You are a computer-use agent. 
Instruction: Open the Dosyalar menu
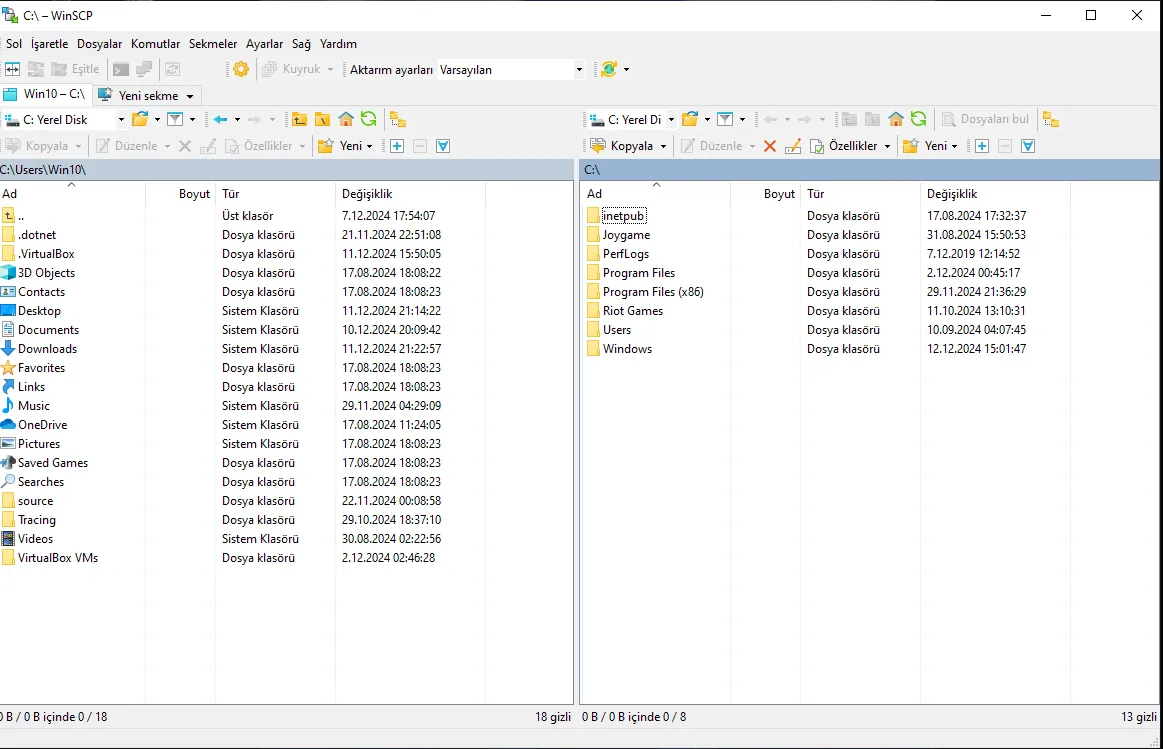pyautogui.click(x=99, y=44)
